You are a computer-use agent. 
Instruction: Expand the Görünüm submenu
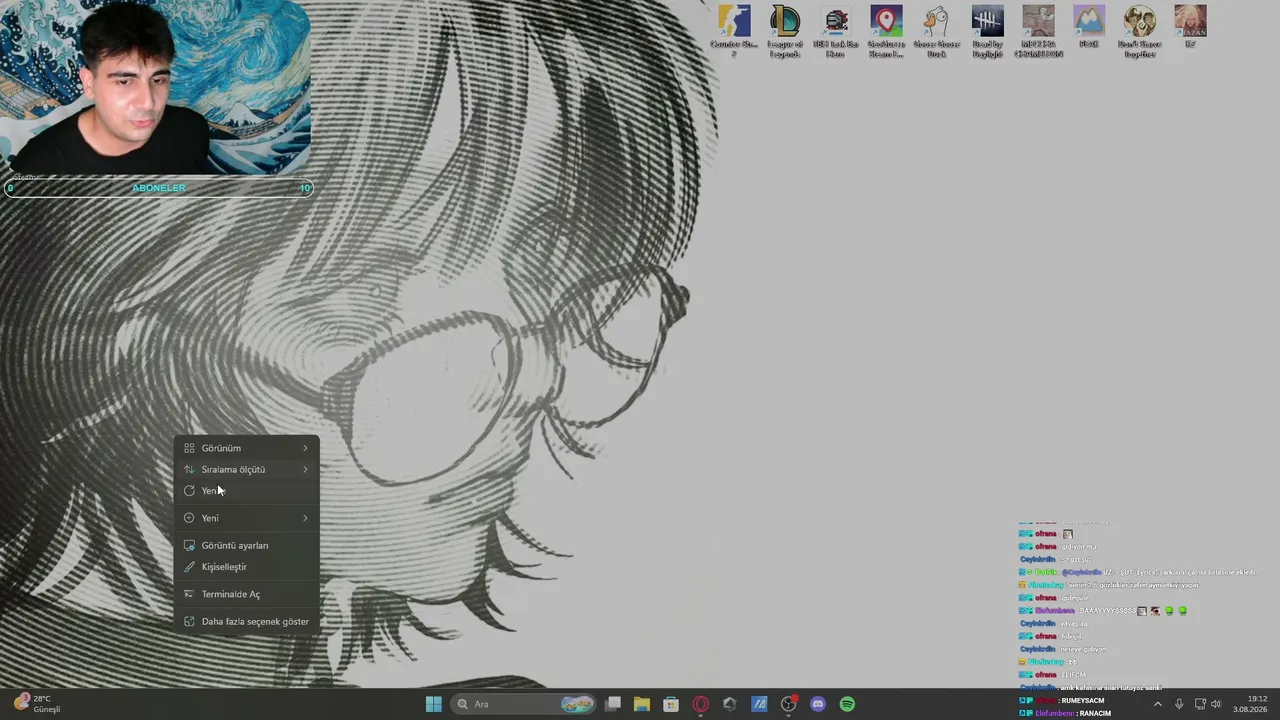(246, 448)
